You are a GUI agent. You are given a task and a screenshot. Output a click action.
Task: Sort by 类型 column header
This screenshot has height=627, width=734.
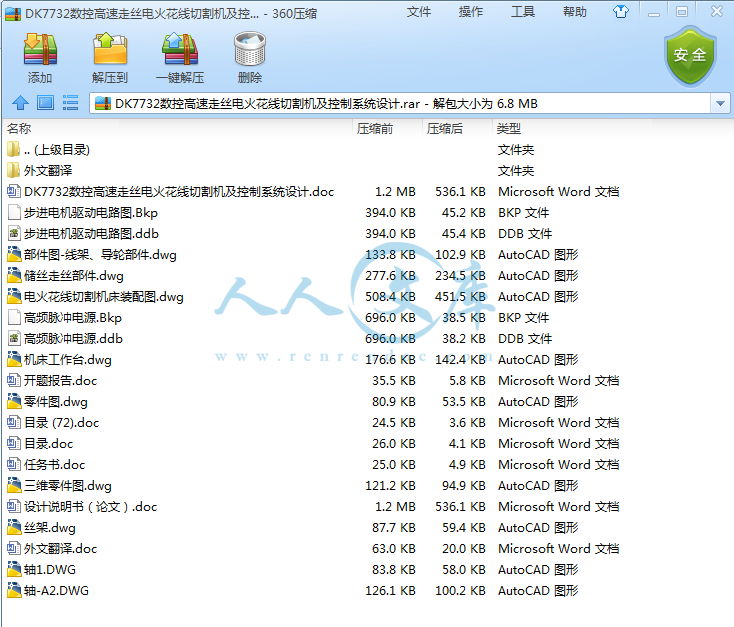point(508,128)
